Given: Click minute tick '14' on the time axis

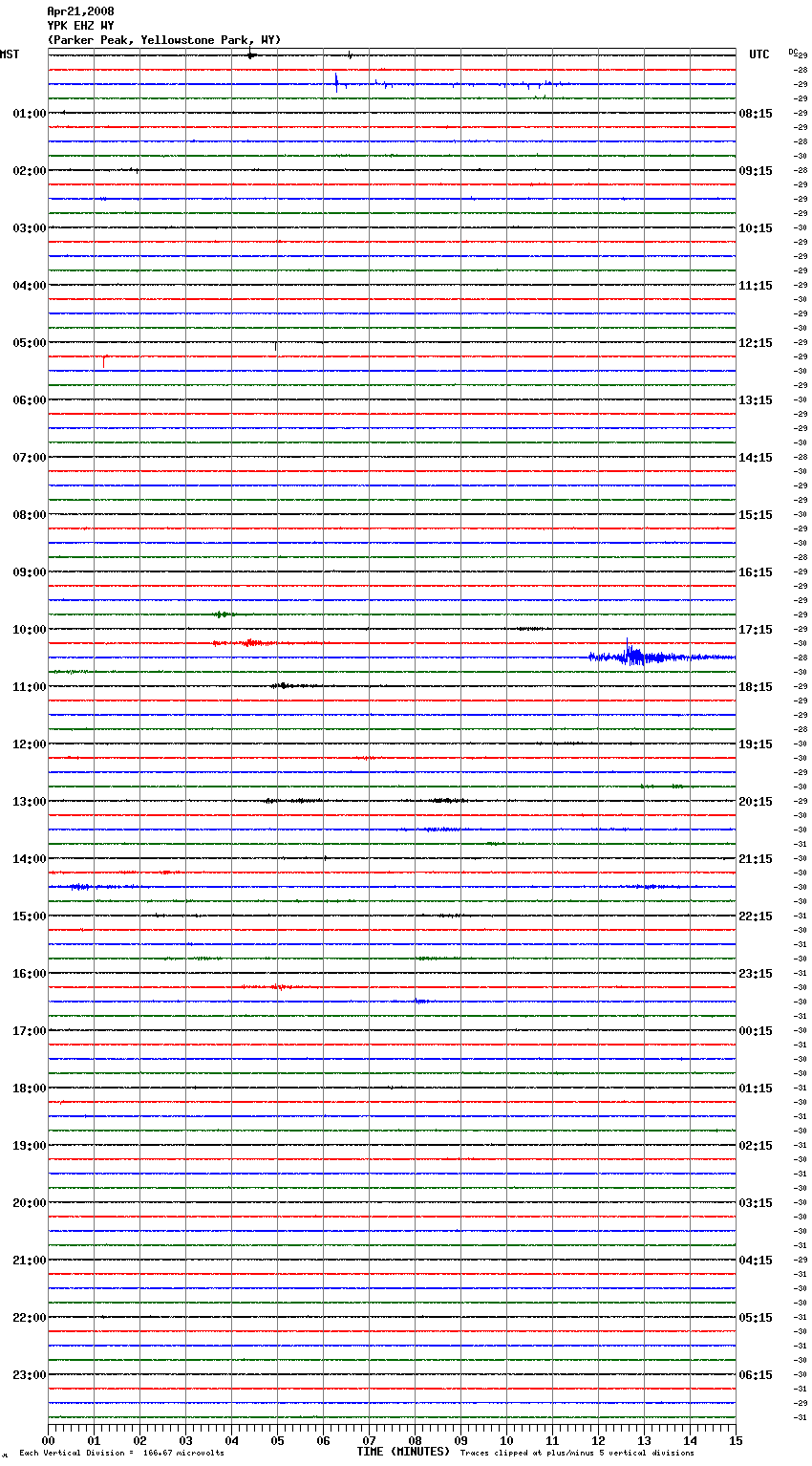Looking at the screenshot, I should (x=690, y=1440).
